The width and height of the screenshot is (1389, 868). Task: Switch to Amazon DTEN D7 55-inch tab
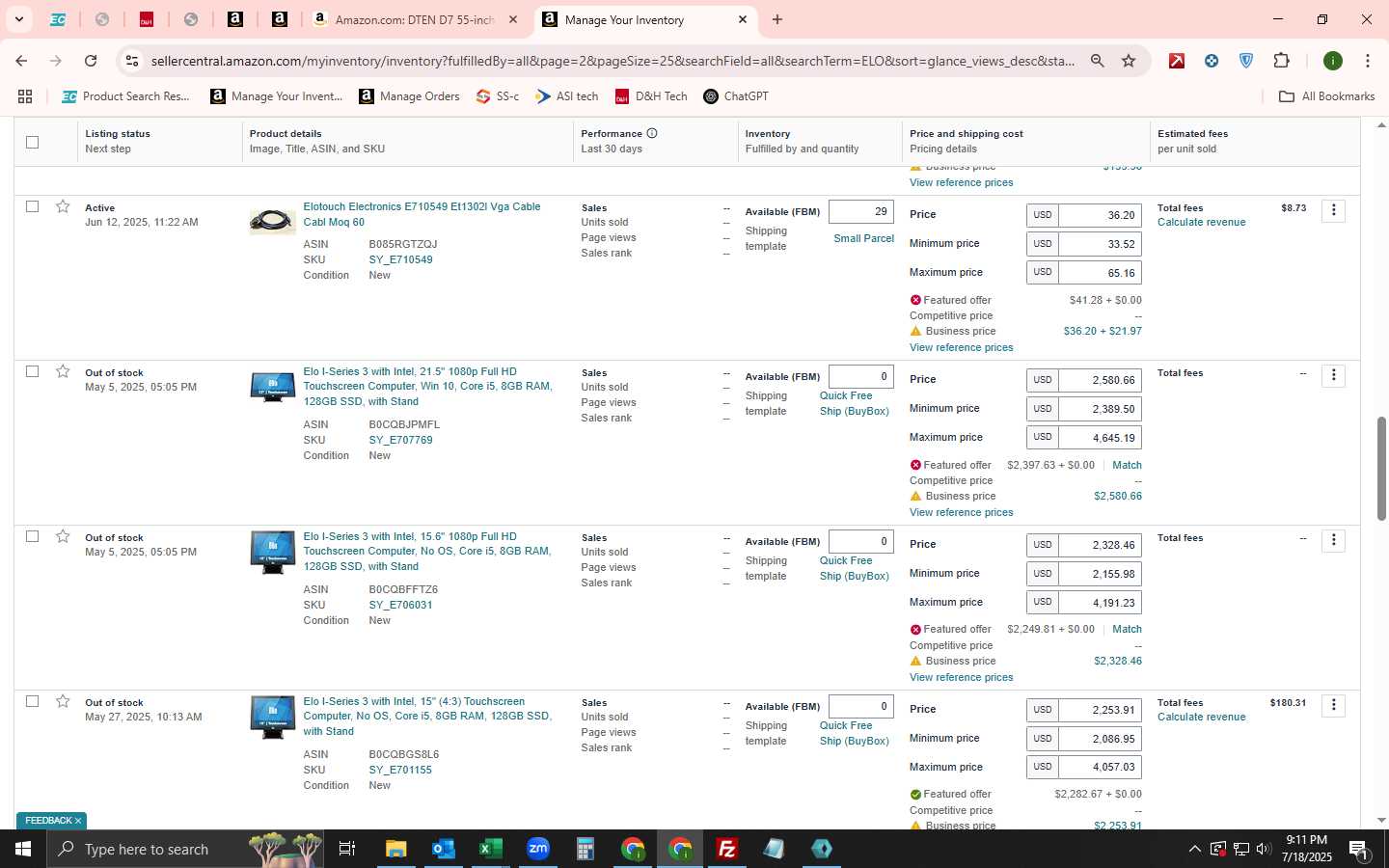[415, 19]
